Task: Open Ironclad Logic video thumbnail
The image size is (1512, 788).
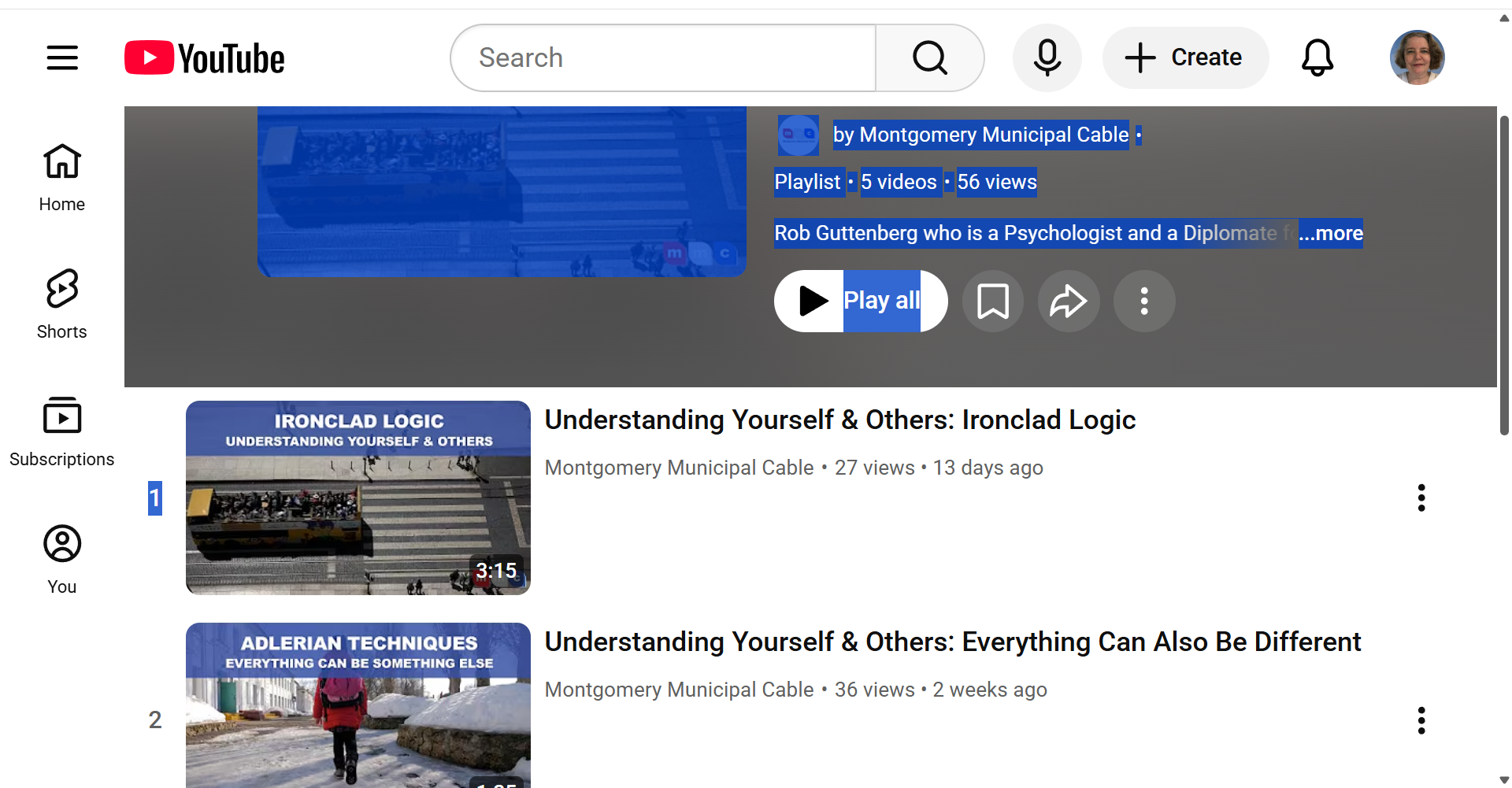Action: coord(358,498)
